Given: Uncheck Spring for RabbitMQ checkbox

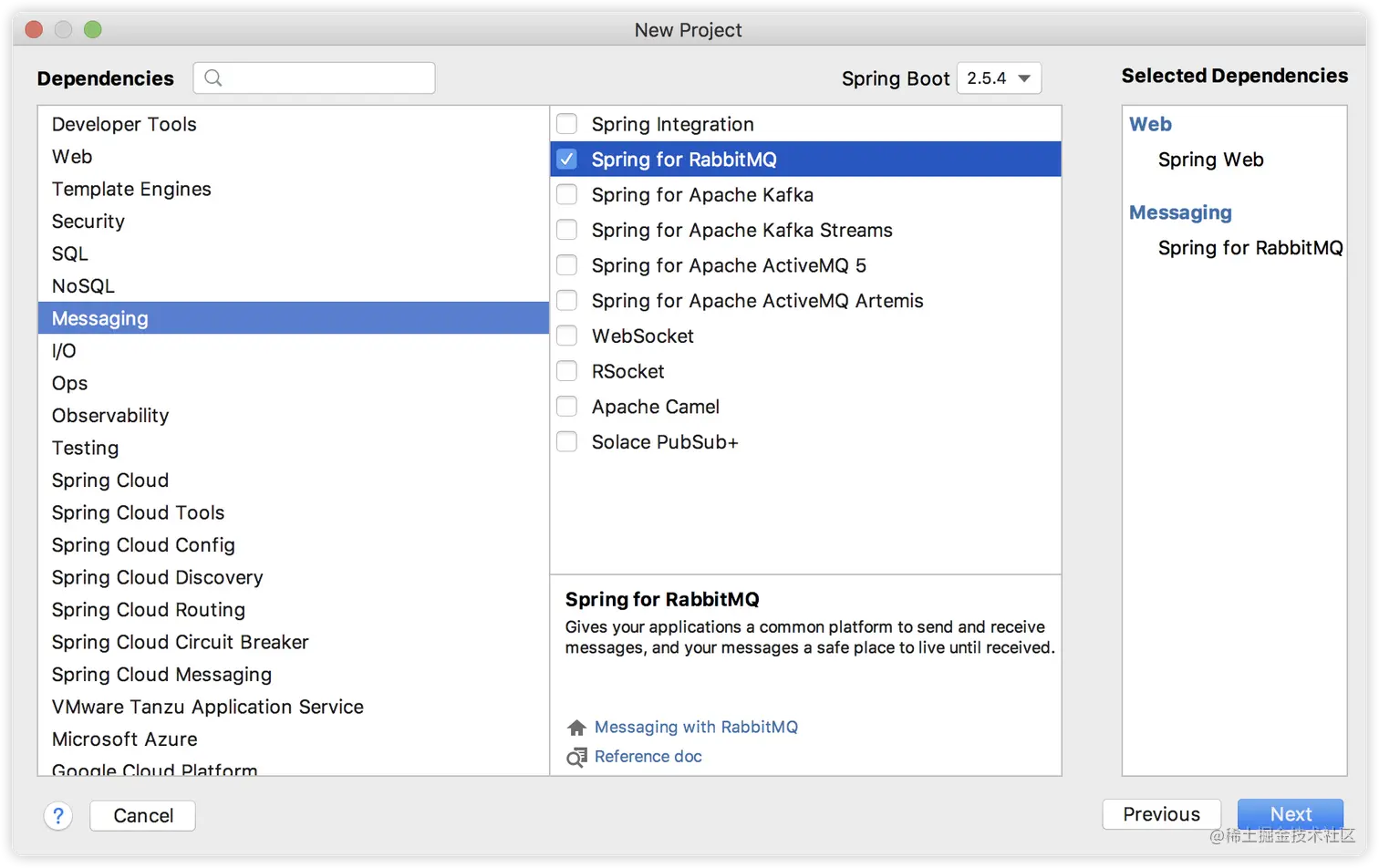Looking at the screenshot, I should [567, 160].
